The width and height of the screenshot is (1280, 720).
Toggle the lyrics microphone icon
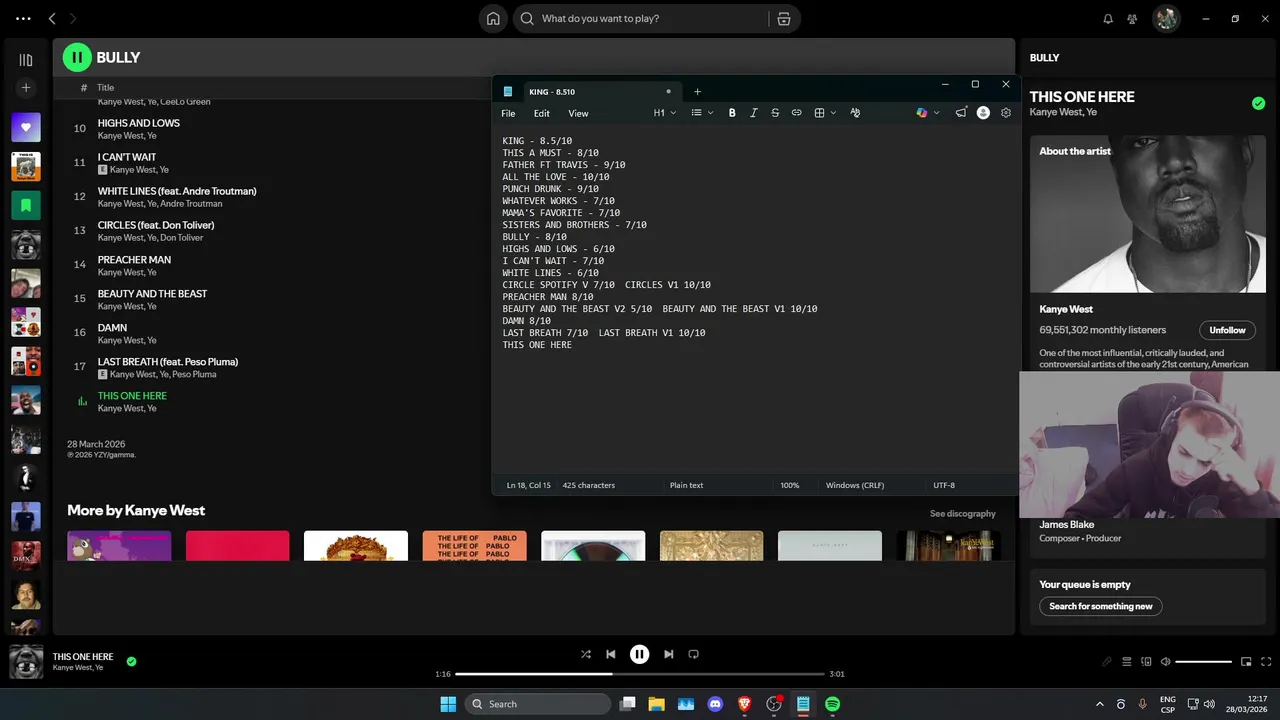pyautogui.click(x=1107, y=661)
